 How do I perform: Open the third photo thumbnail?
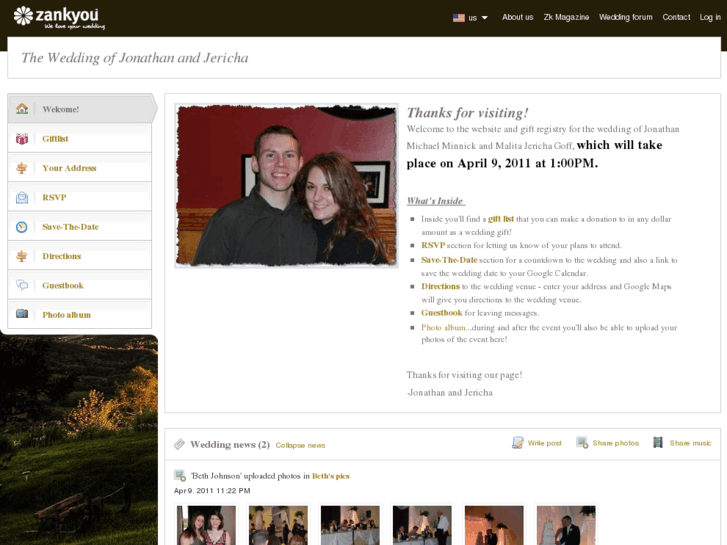click(350, 525)
